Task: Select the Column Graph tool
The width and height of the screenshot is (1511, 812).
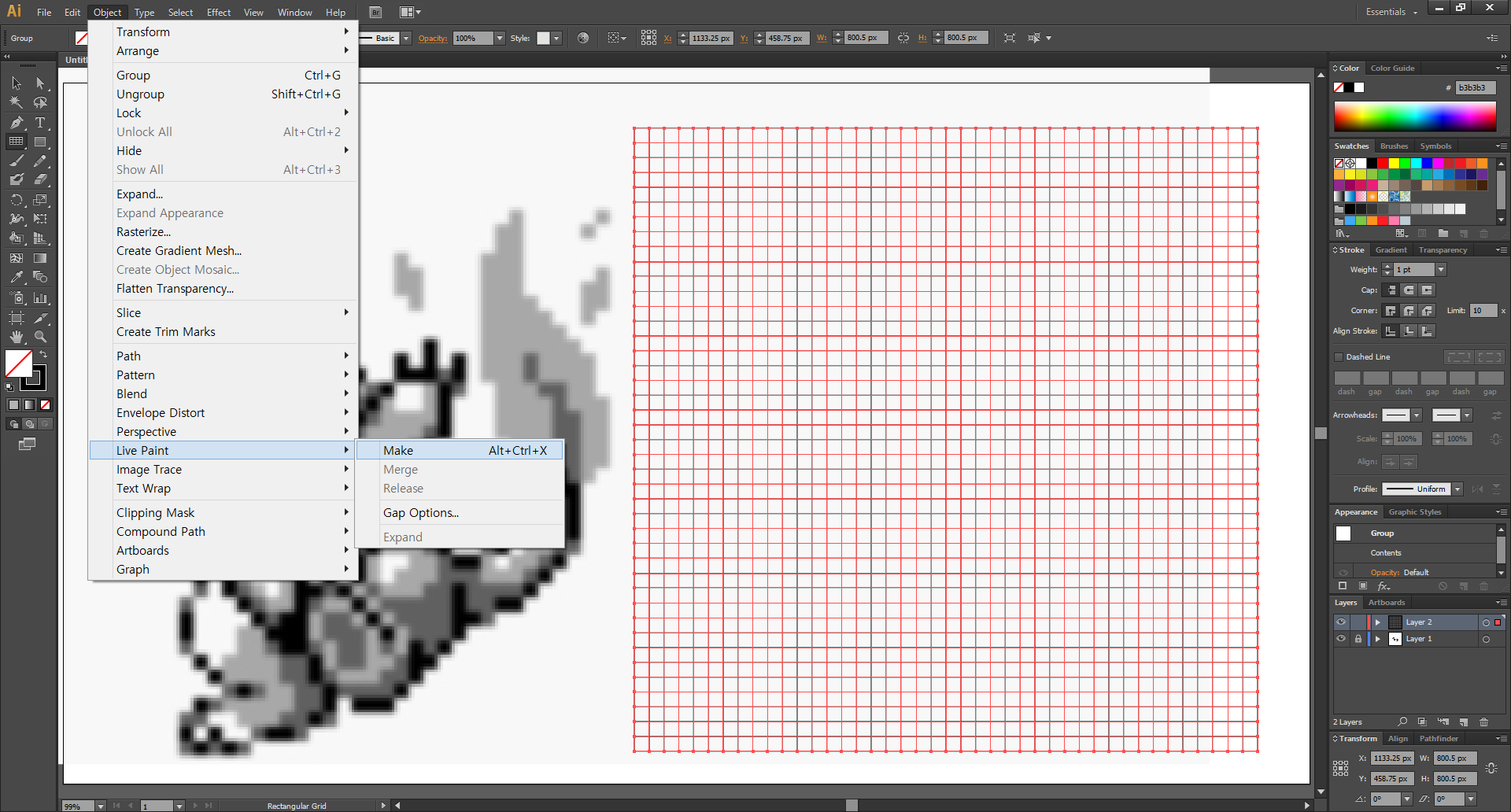Action: pos(40,297)
